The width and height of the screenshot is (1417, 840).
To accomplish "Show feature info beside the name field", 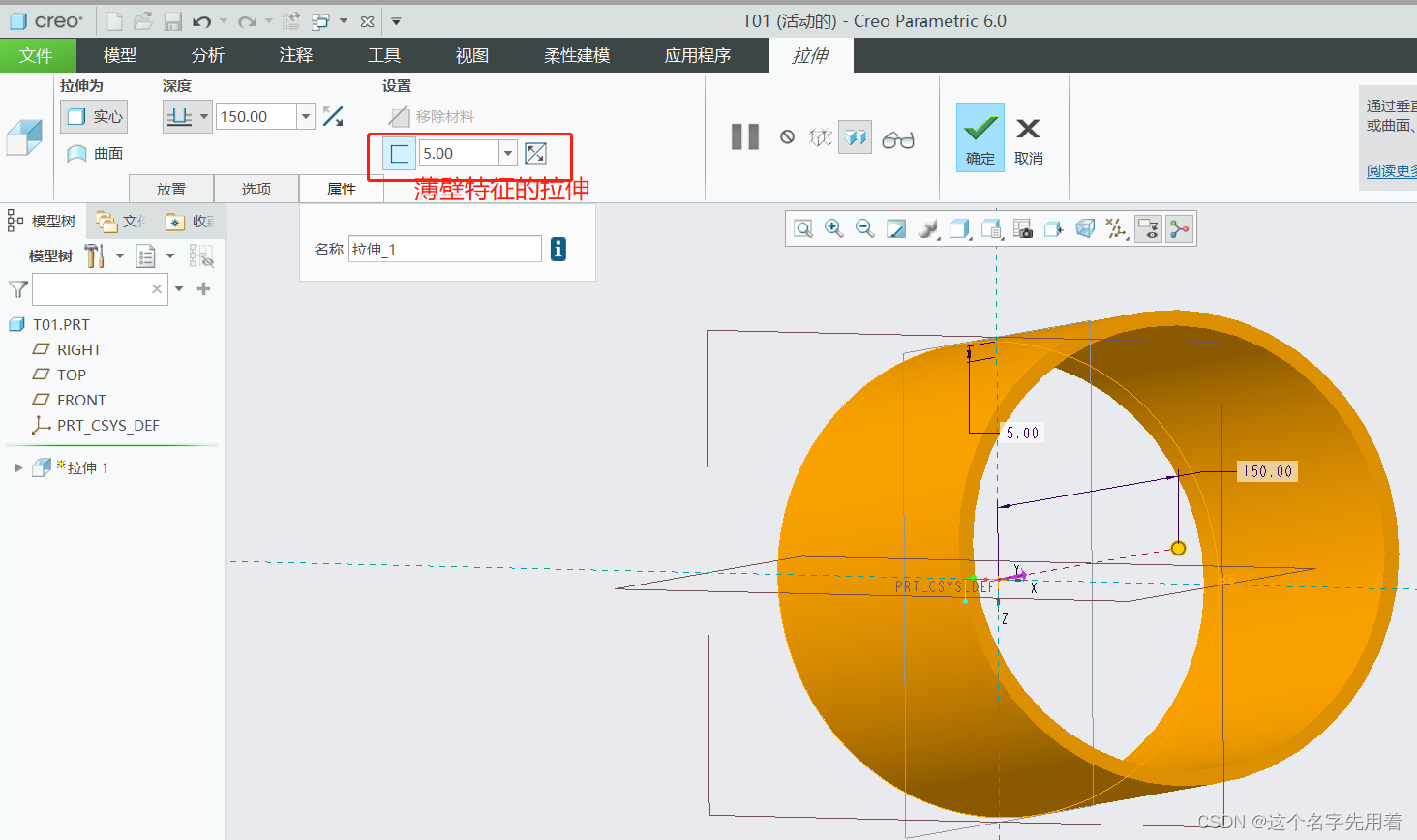I will (x=558, y=249).
